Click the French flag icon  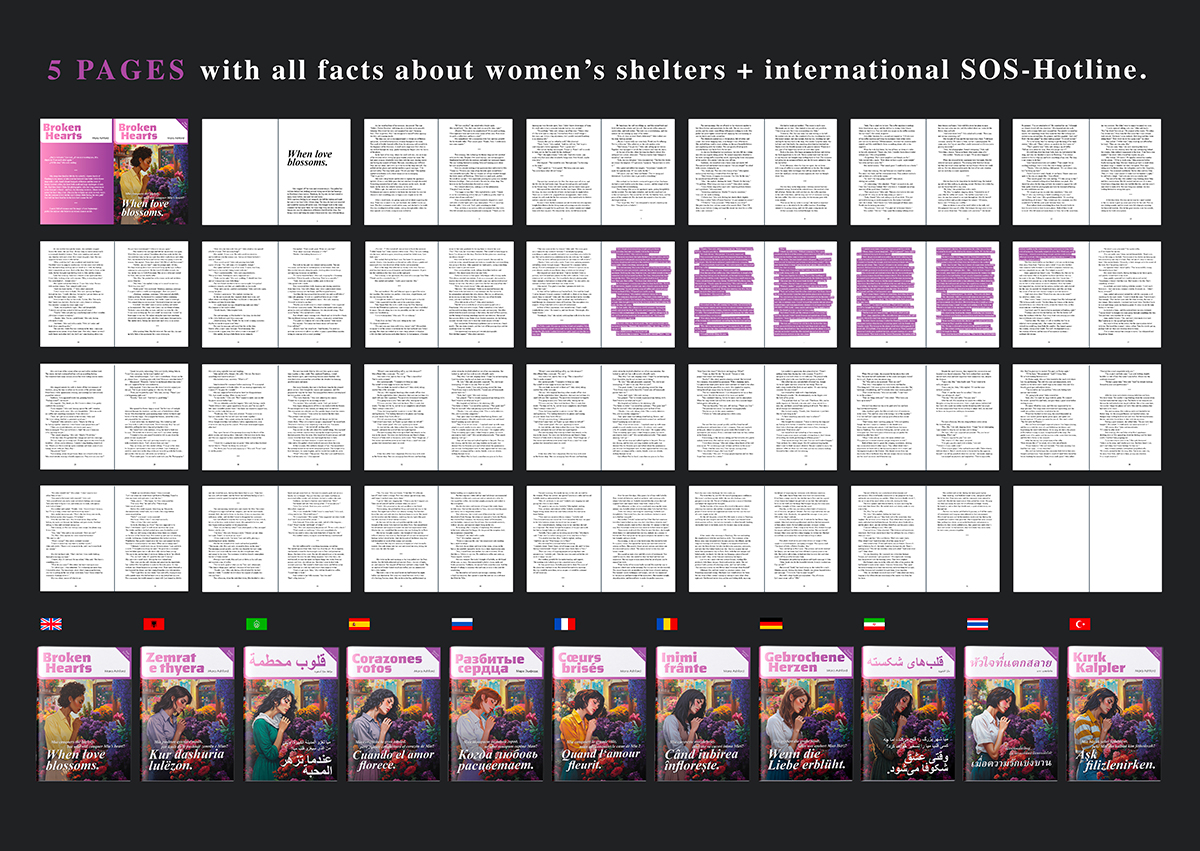click(x=565, y=624)
